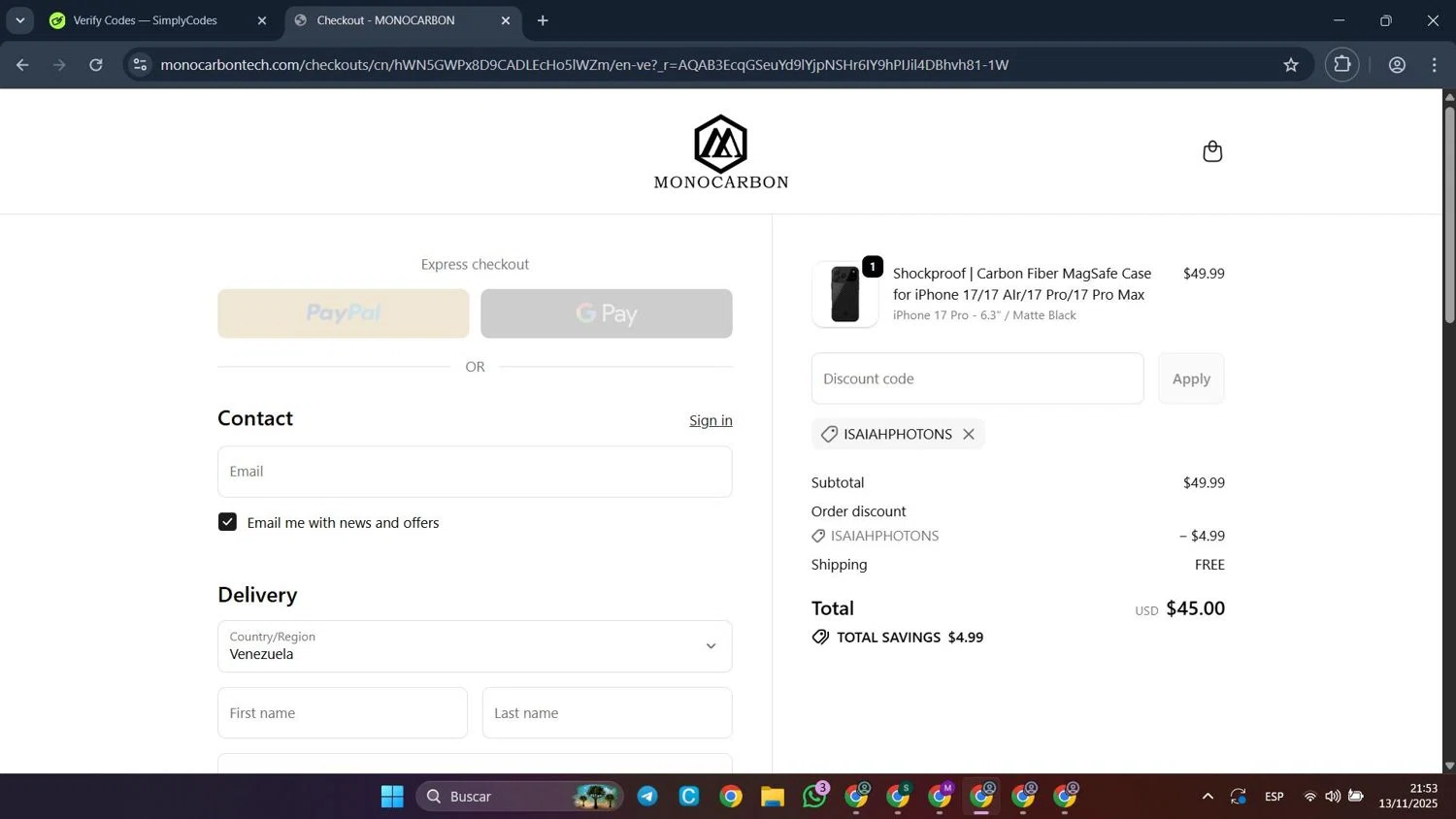View site information icon in address bar
The height and width of the screenshot is (819, 1456).
(x=140, y=65)
